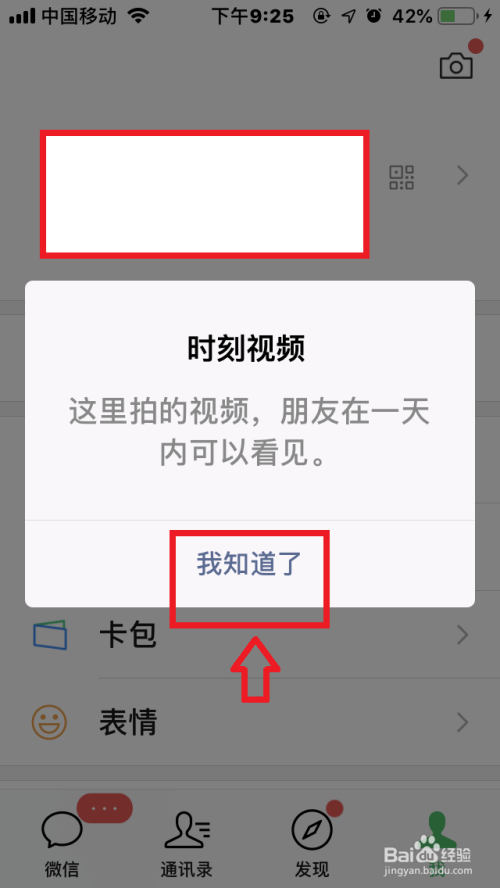Select the 表情 menu entry

coord(250,723)
